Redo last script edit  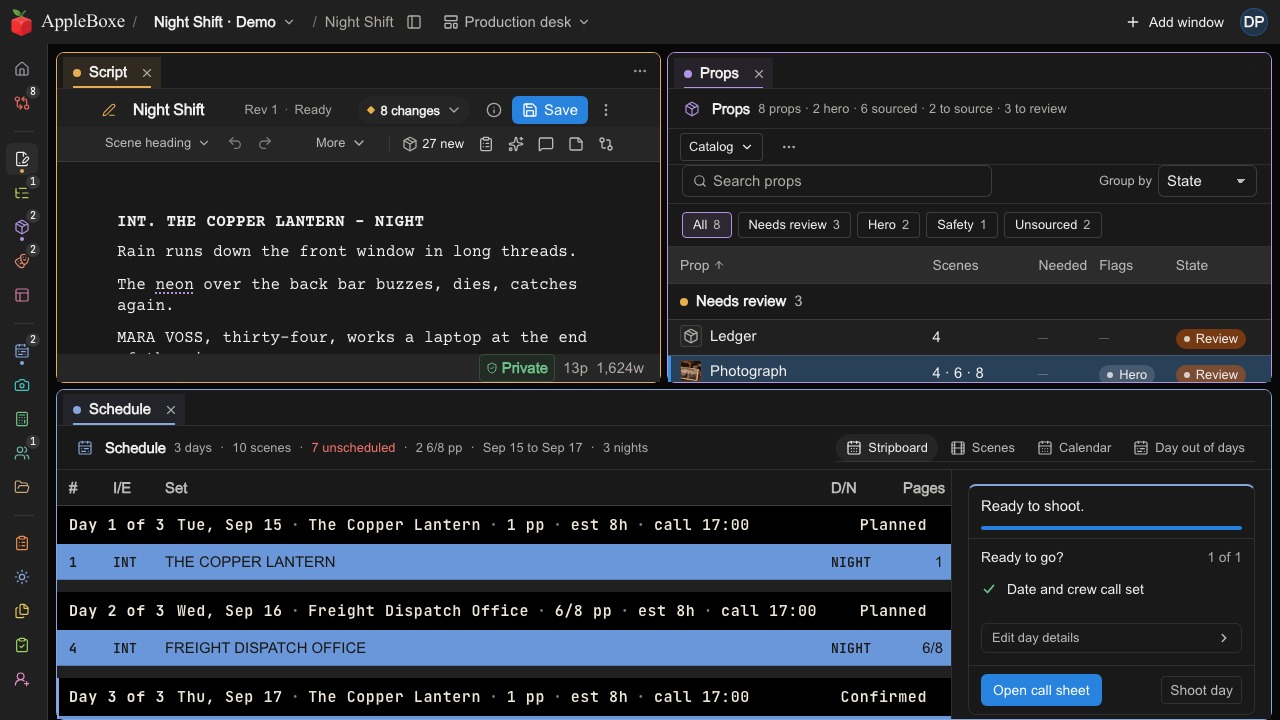pos(265,143)
